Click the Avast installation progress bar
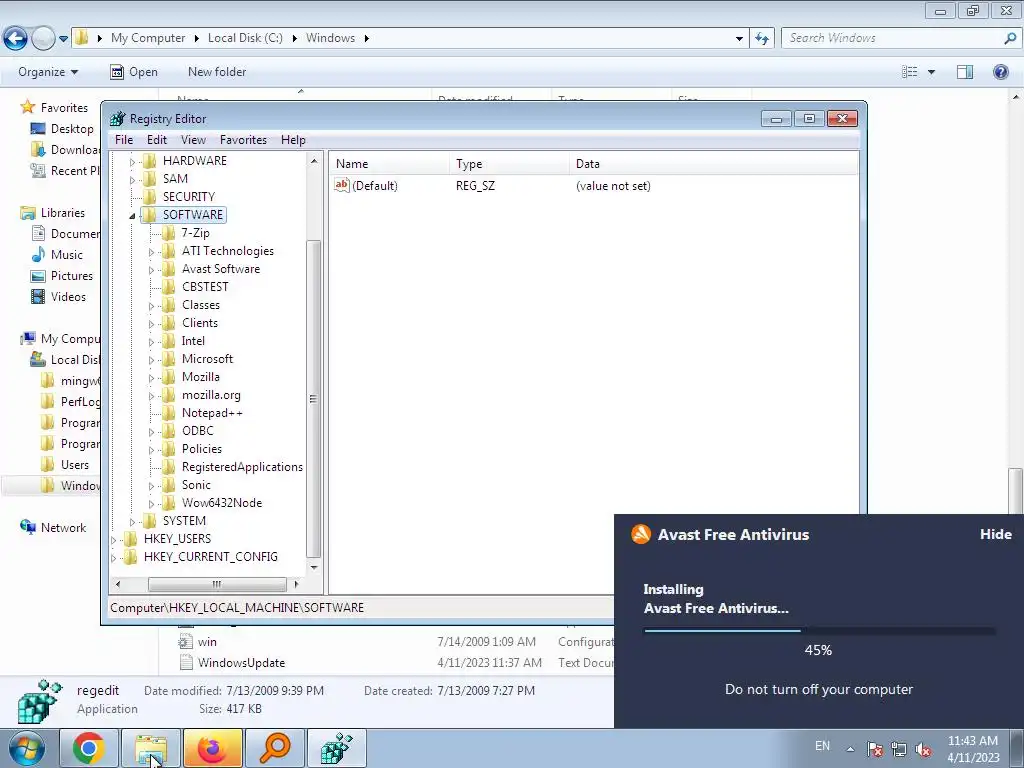This screenshot has width=1024, height=768. click(819, 631)
